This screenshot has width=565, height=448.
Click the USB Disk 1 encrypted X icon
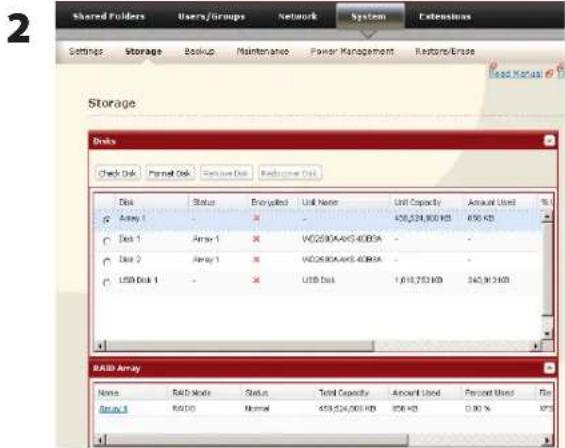tap(256, 280)
